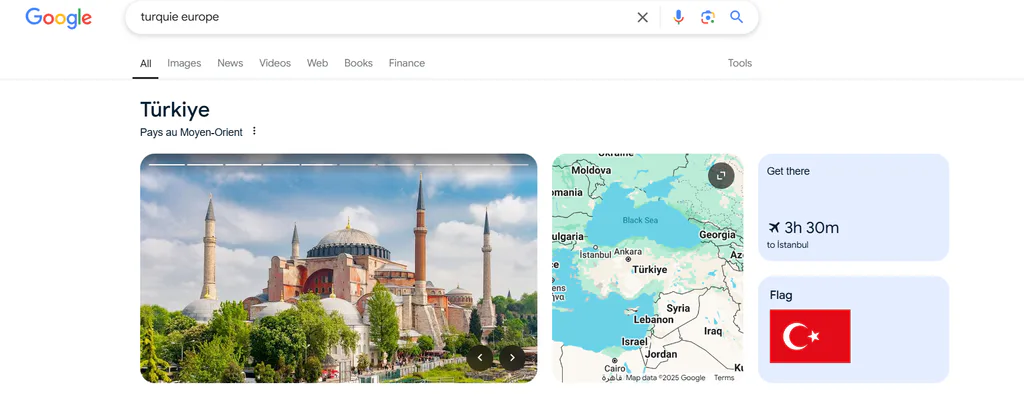Show the next photo in carousel

click(512, 358)
